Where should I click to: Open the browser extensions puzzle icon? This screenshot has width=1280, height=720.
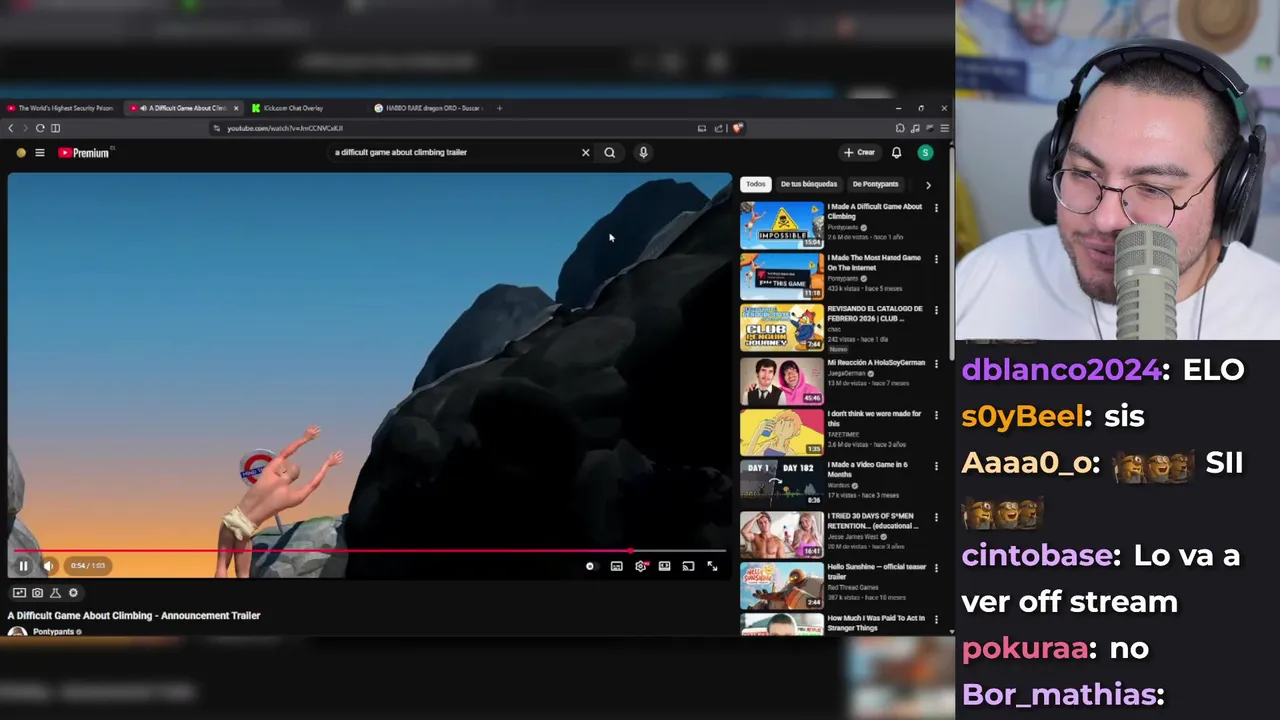click(900, 128)
